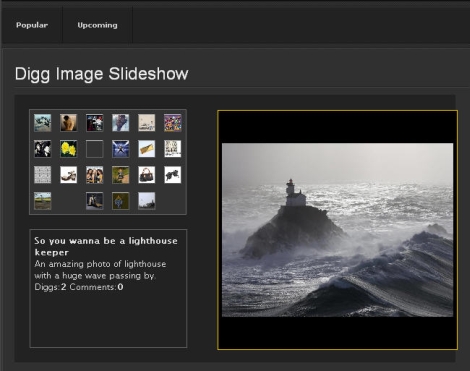This screenshot has height=371, width=470.
Task: Switch to the Upcoming tab
Action: 97,25
